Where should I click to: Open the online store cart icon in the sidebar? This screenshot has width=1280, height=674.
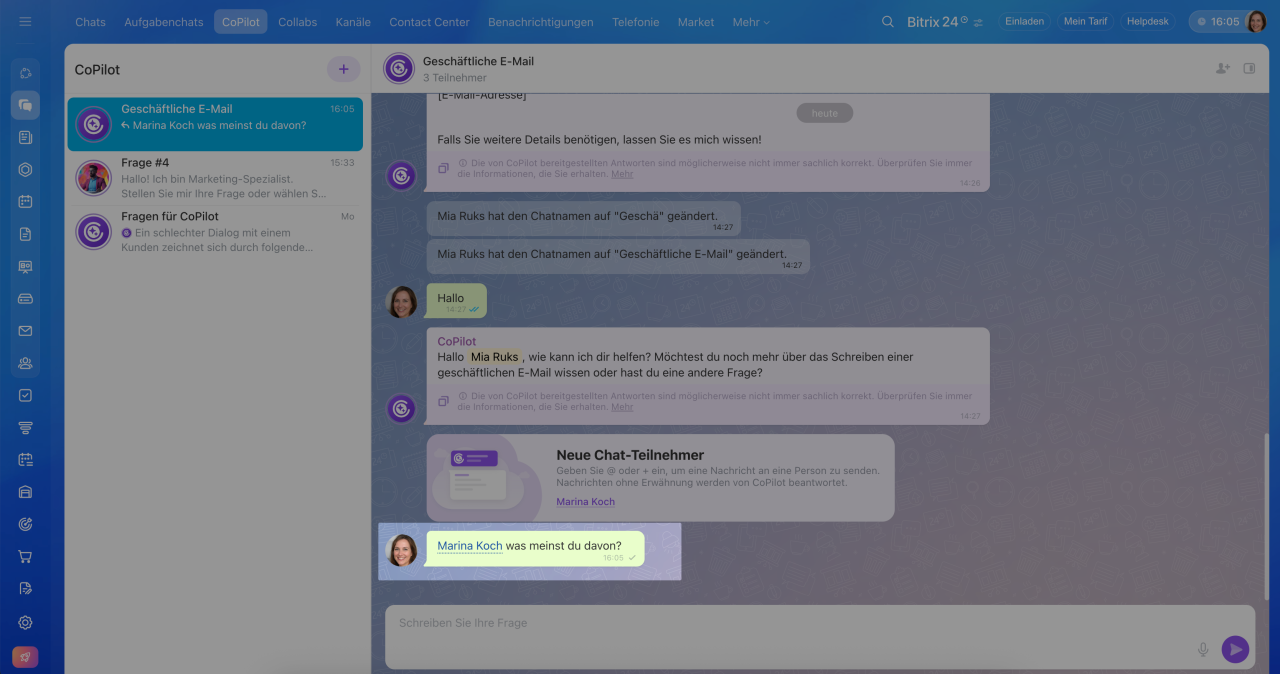(x=25, y=557)
